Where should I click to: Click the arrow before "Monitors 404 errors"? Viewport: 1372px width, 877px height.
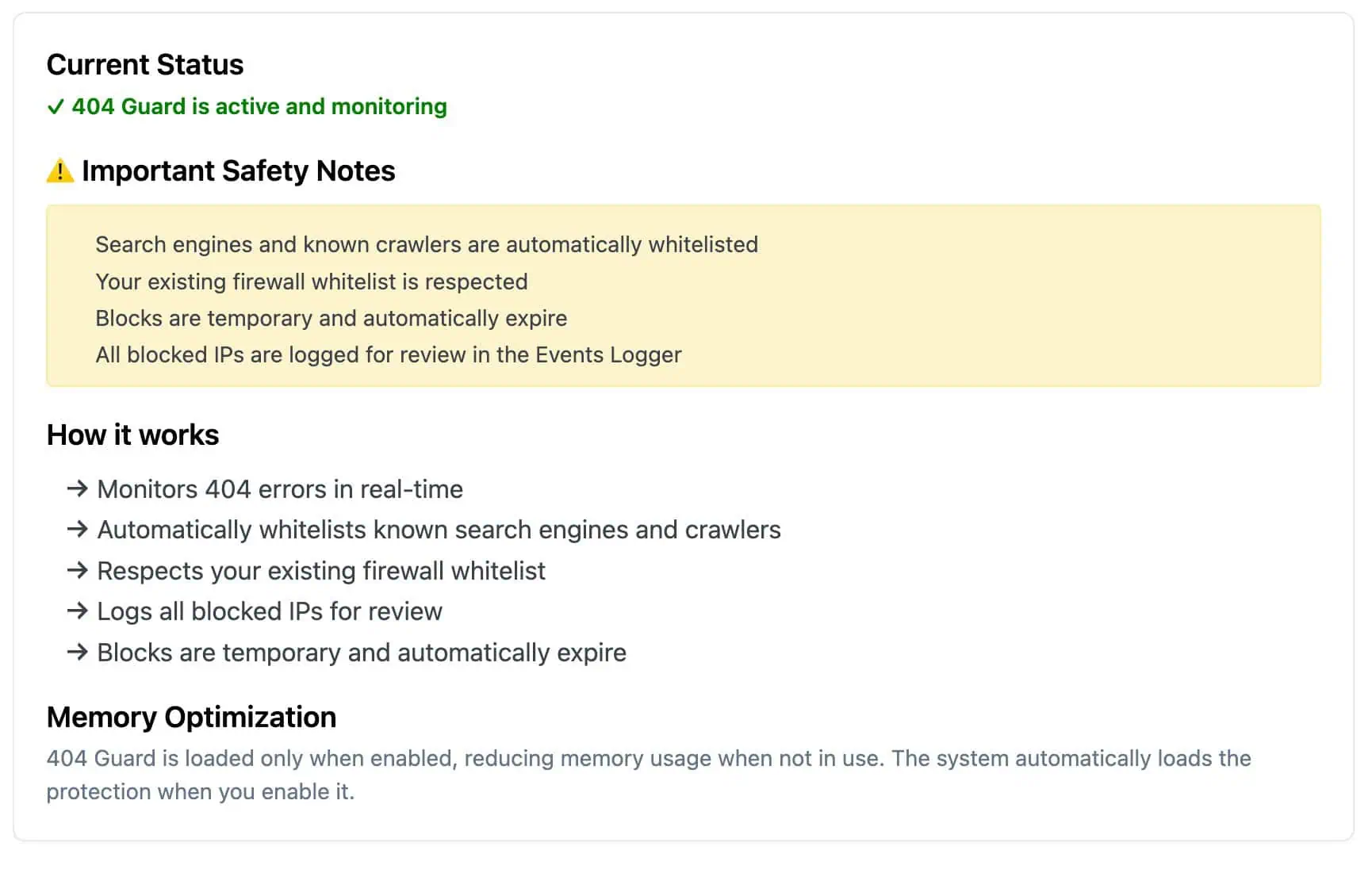coord(77,488)
